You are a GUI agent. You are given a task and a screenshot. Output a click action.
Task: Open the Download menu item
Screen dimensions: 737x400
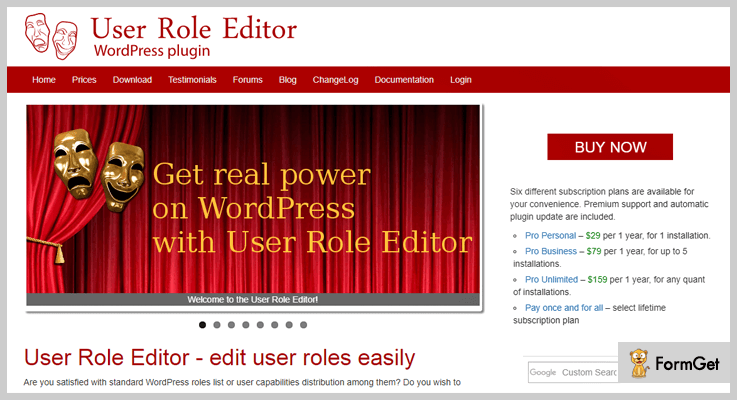point(132,80)
